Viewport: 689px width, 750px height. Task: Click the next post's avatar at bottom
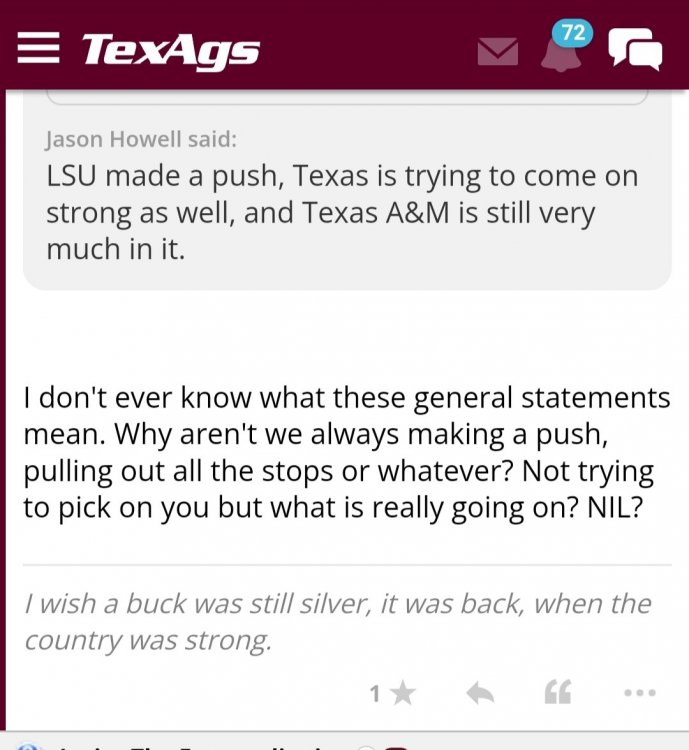tap(27, 746)
